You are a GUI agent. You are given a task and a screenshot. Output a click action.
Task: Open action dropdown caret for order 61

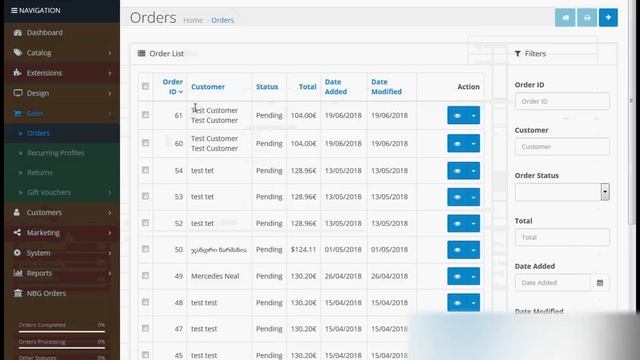point(473,116)
